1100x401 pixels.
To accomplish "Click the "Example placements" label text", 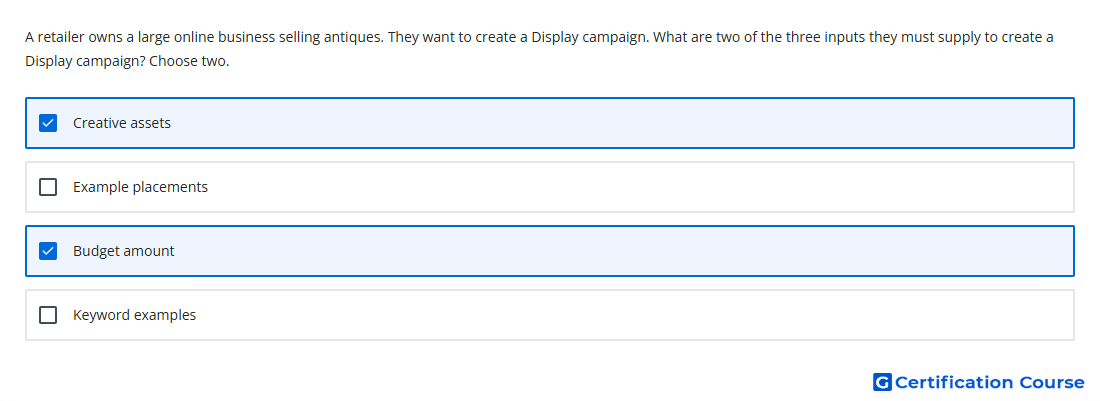I will pyautogui.click(x=140, y=187).
